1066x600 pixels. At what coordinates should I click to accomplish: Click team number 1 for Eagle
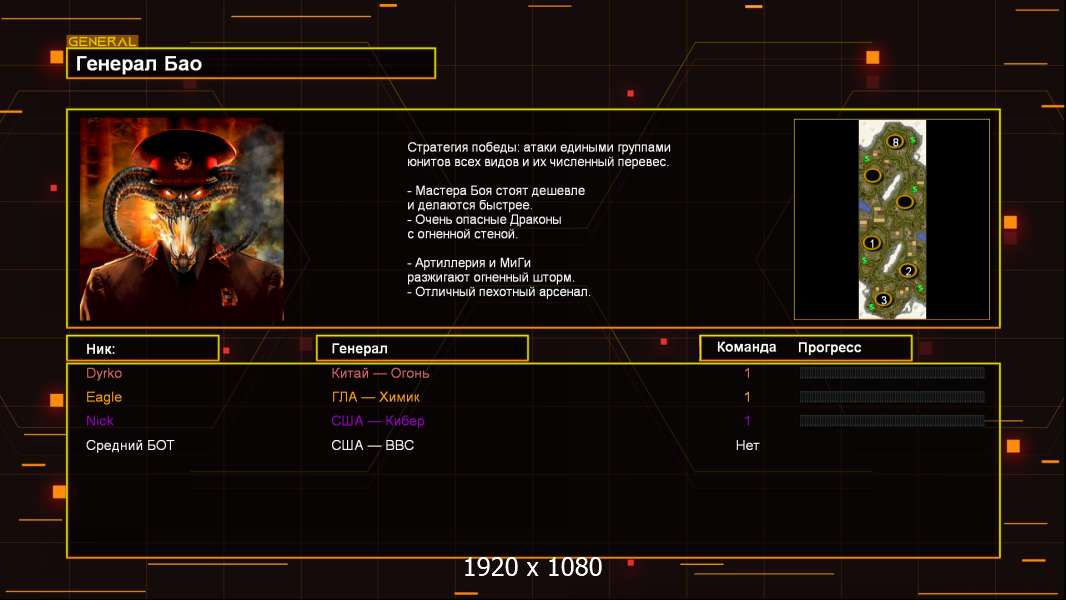[747, 397]
